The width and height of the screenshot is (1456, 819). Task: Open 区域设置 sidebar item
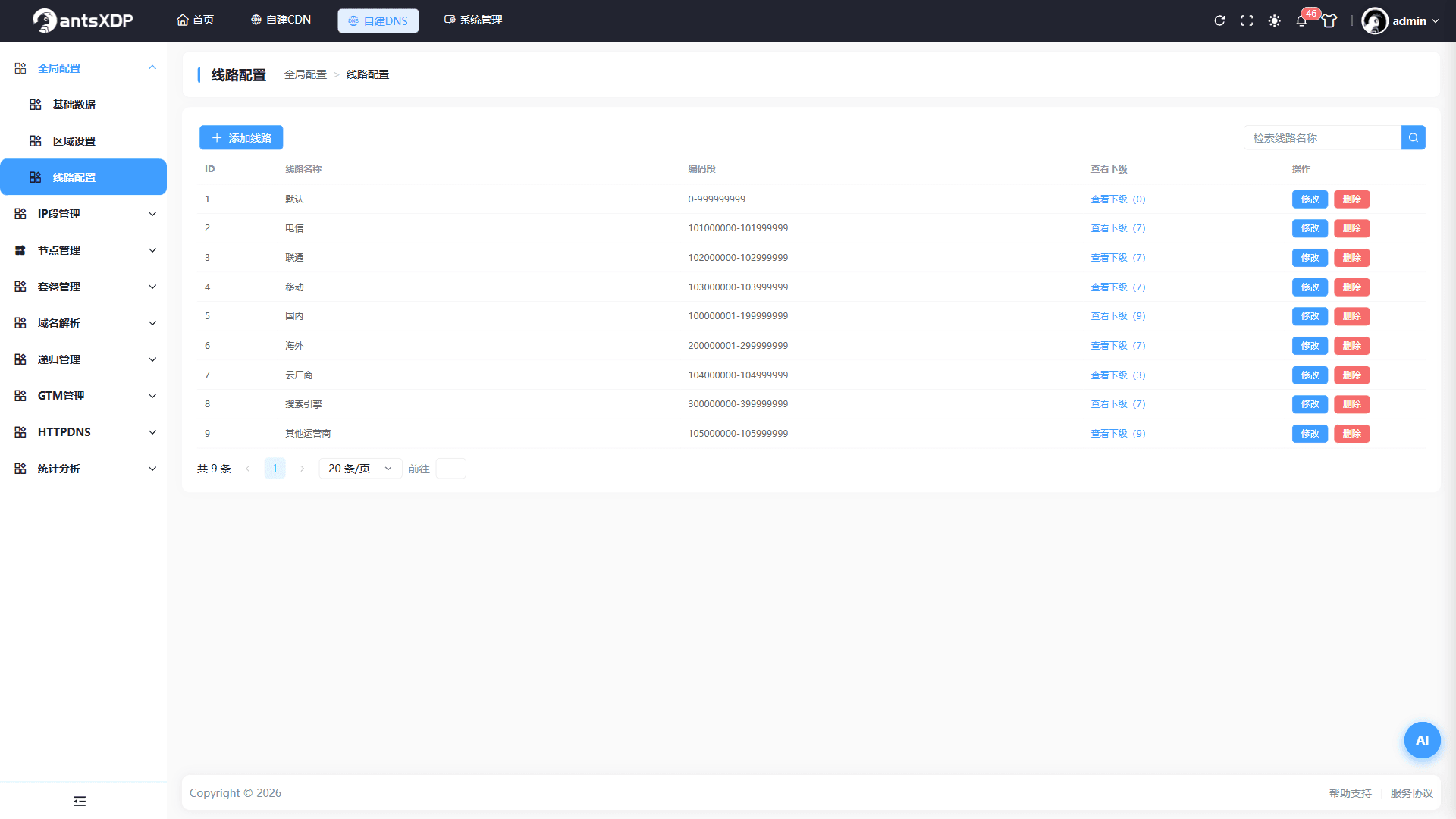click(x=83, y=141)
